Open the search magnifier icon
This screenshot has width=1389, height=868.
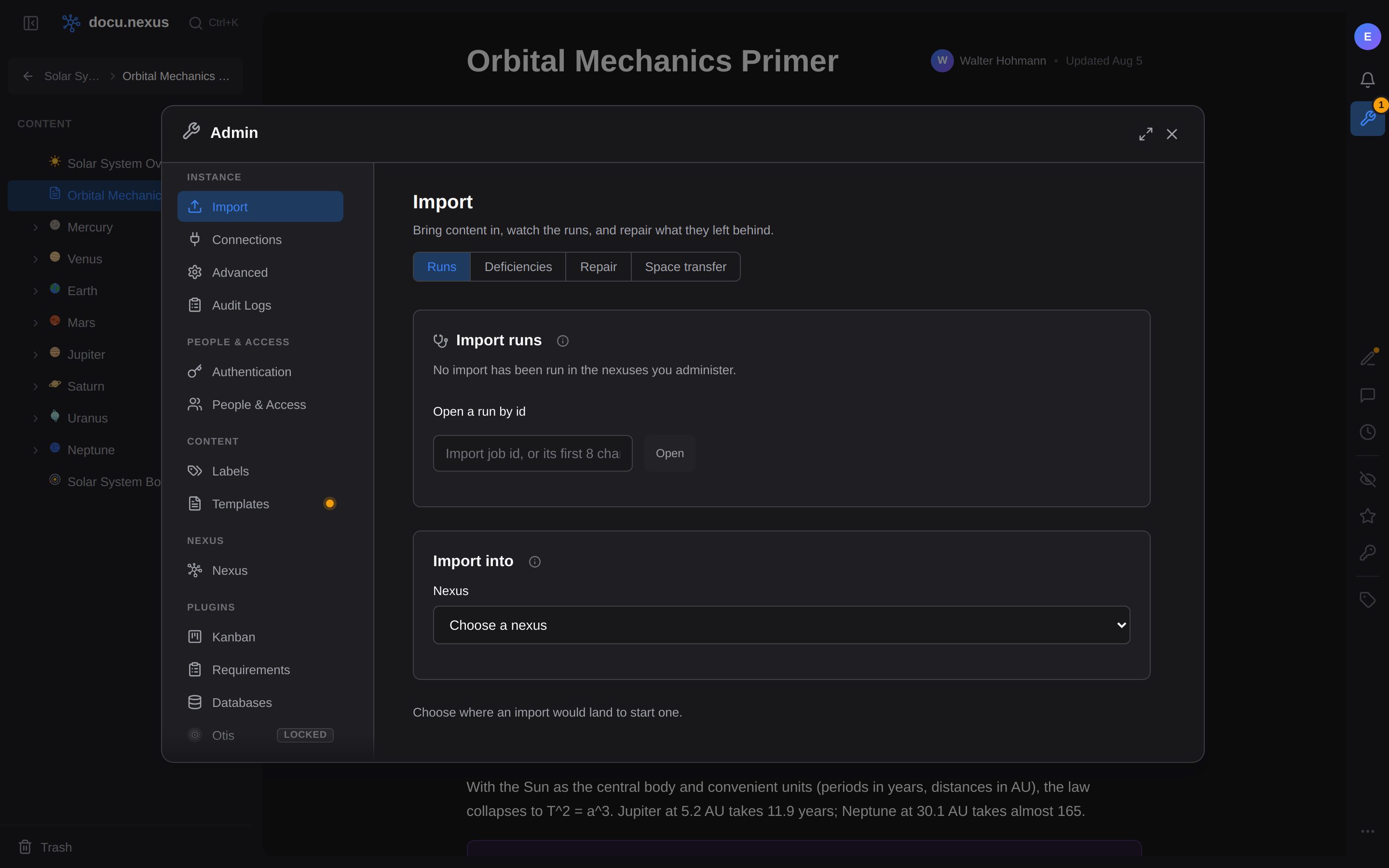tap(196, 23)
